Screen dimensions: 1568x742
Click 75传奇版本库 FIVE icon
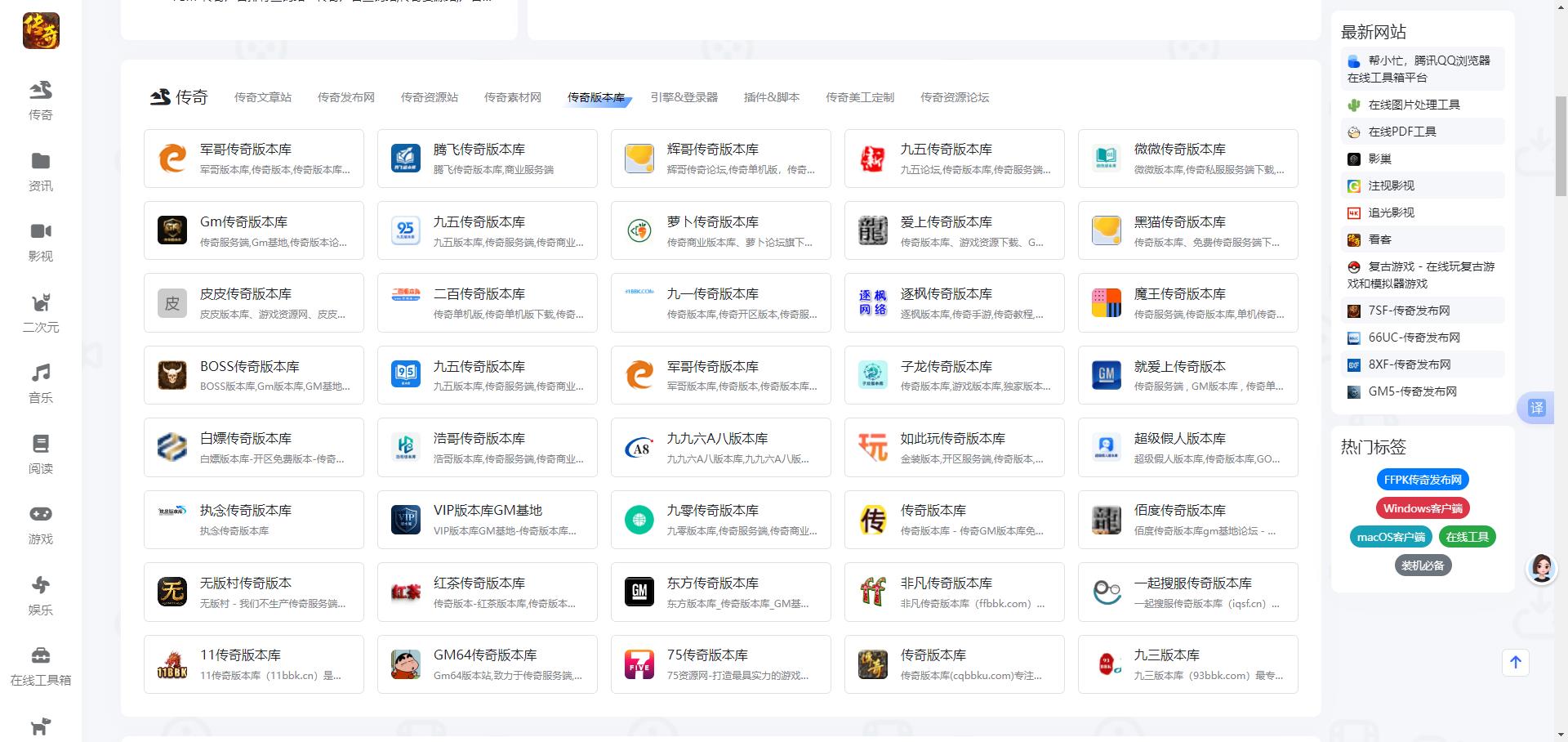pyautogui.click(x=639, y=664)
